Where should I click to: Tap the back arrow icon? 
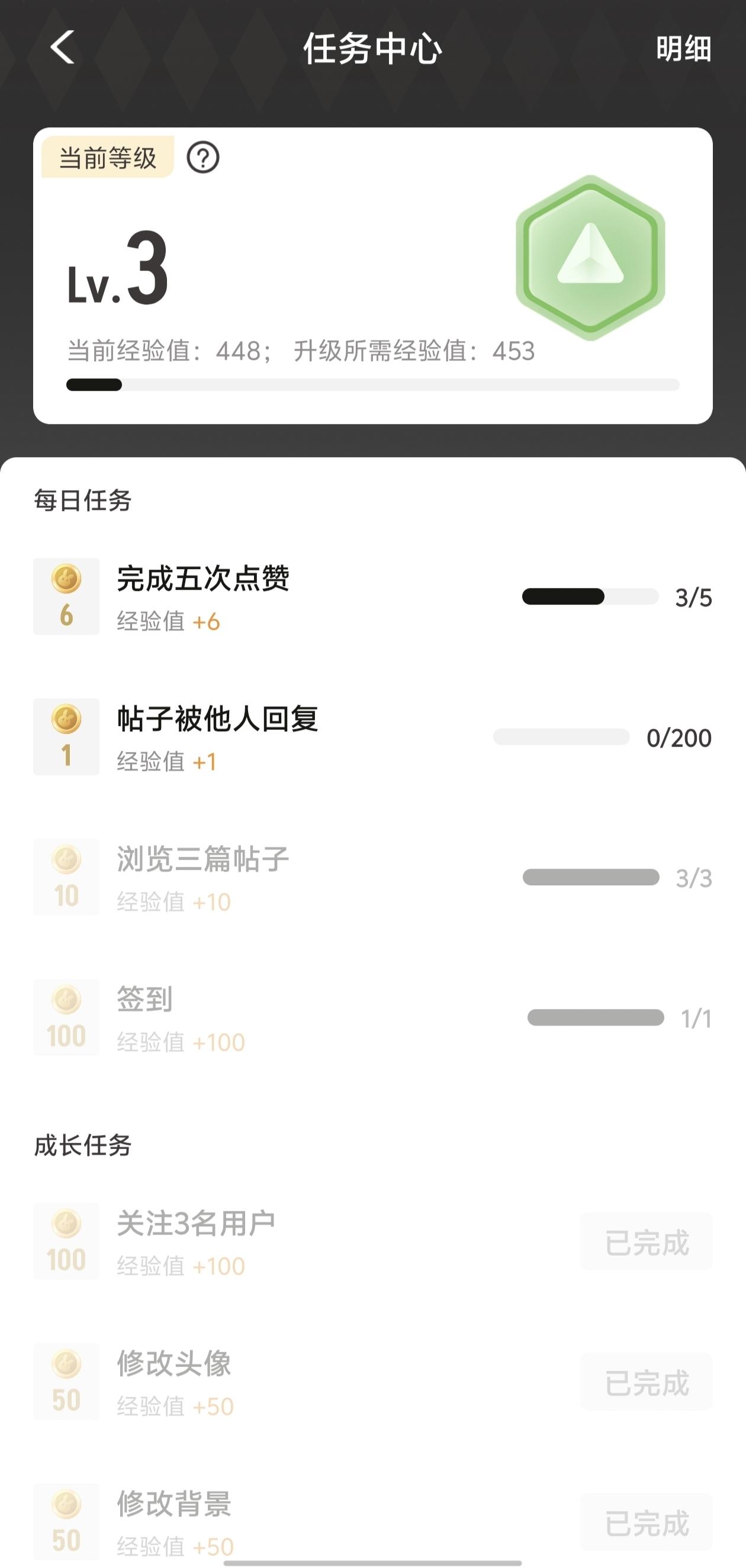(63, 47)
